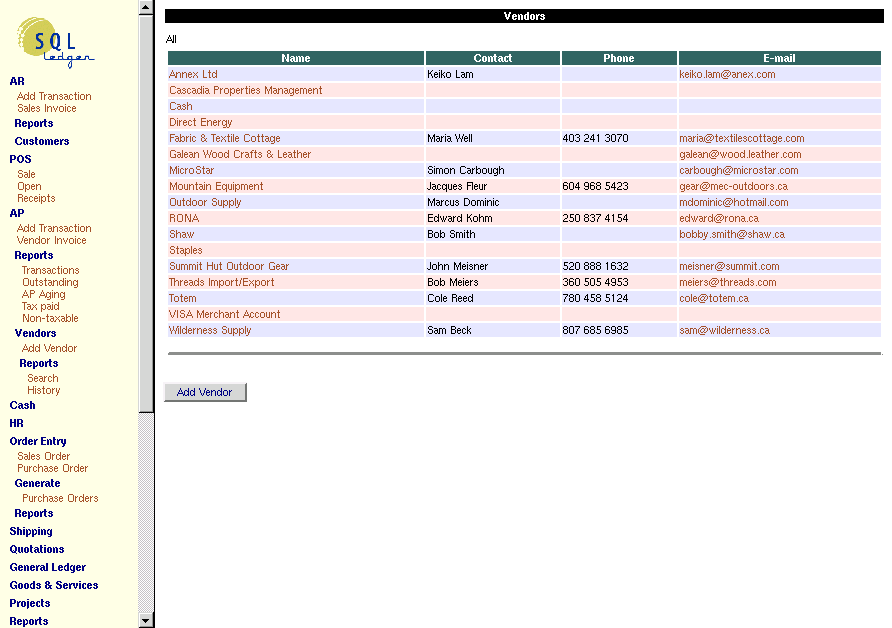
Task: Open Add Vendor from the sidebar
Action: point(48,348)
